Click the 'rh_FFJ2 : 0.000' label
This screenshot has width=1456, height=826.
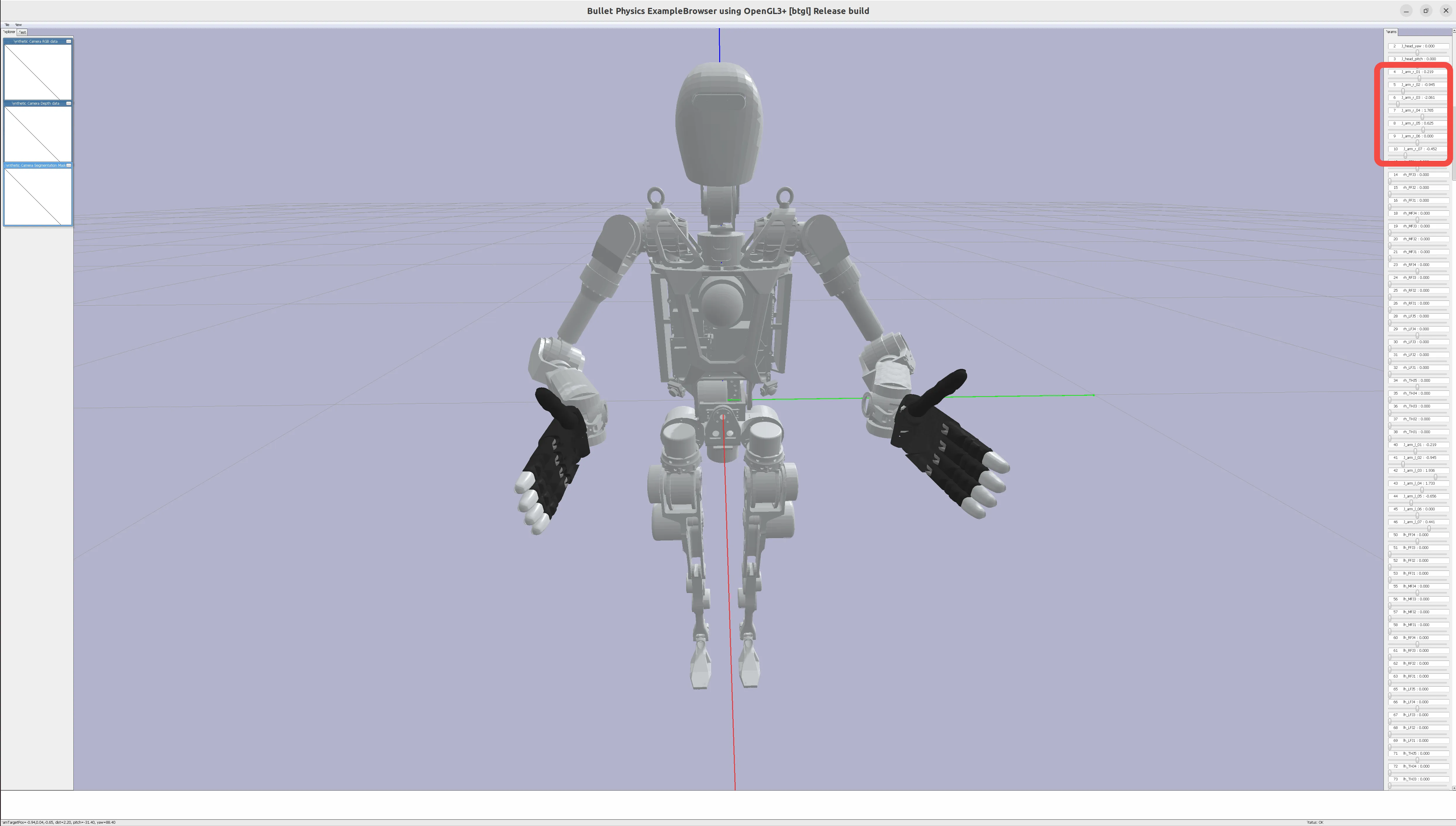(x=1416, y=188)
